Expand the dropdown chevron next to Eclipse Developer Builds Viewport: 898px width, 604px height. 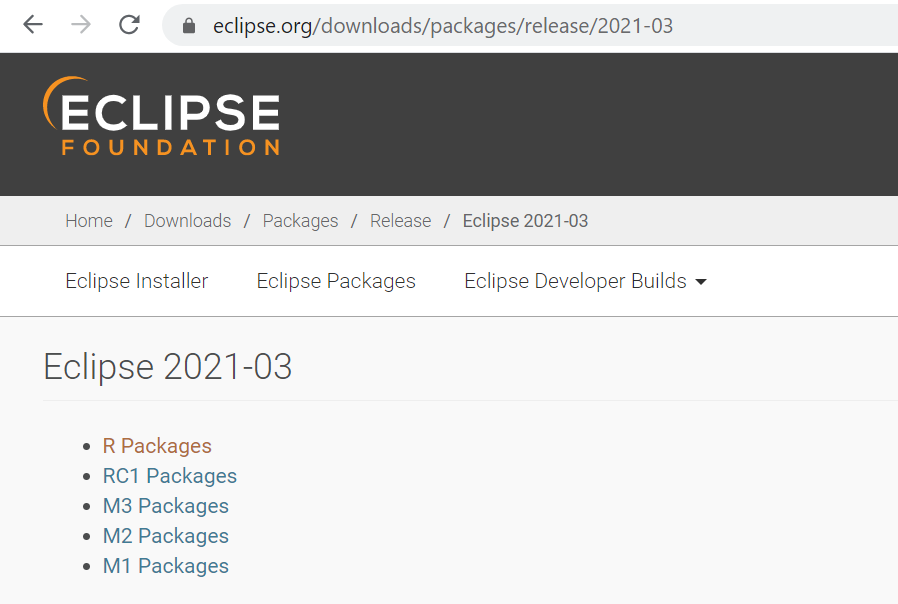point(700,282)
